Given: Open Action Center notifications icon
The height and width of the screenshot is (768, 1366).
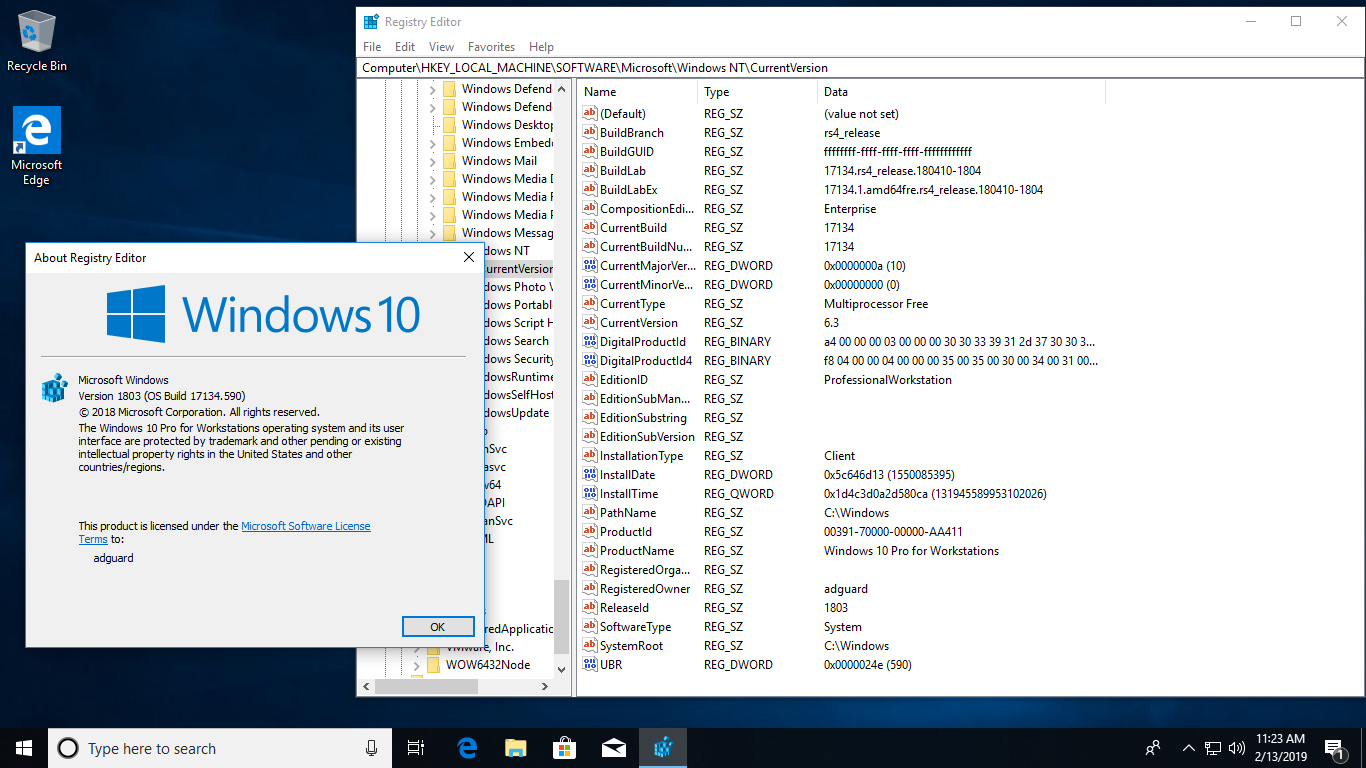Looking at the screenshot, I should pyautogui.click(x=1333, y=748).
